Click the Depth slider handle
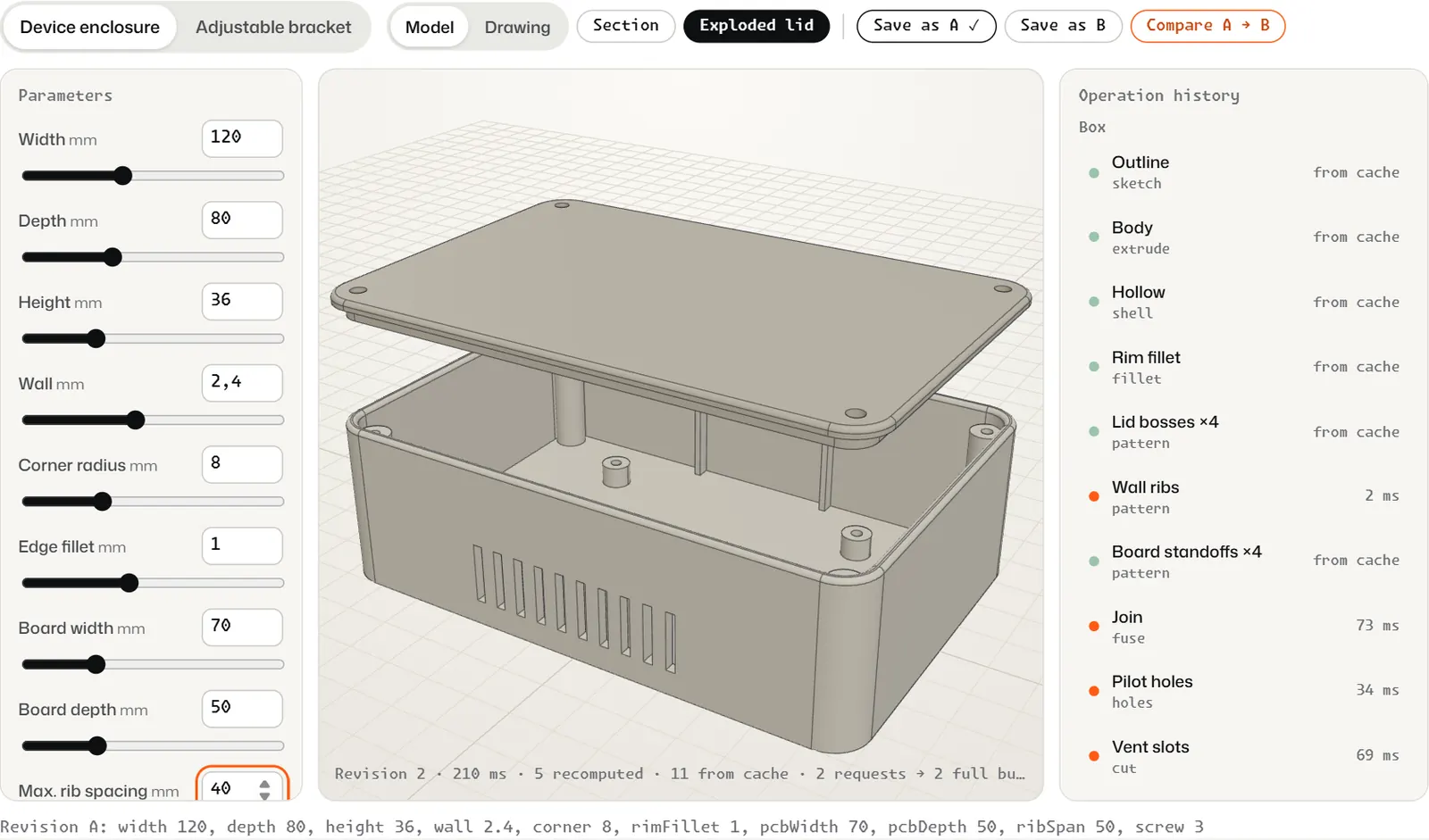Screen dimensions: 1429x840 coord(113,257)
